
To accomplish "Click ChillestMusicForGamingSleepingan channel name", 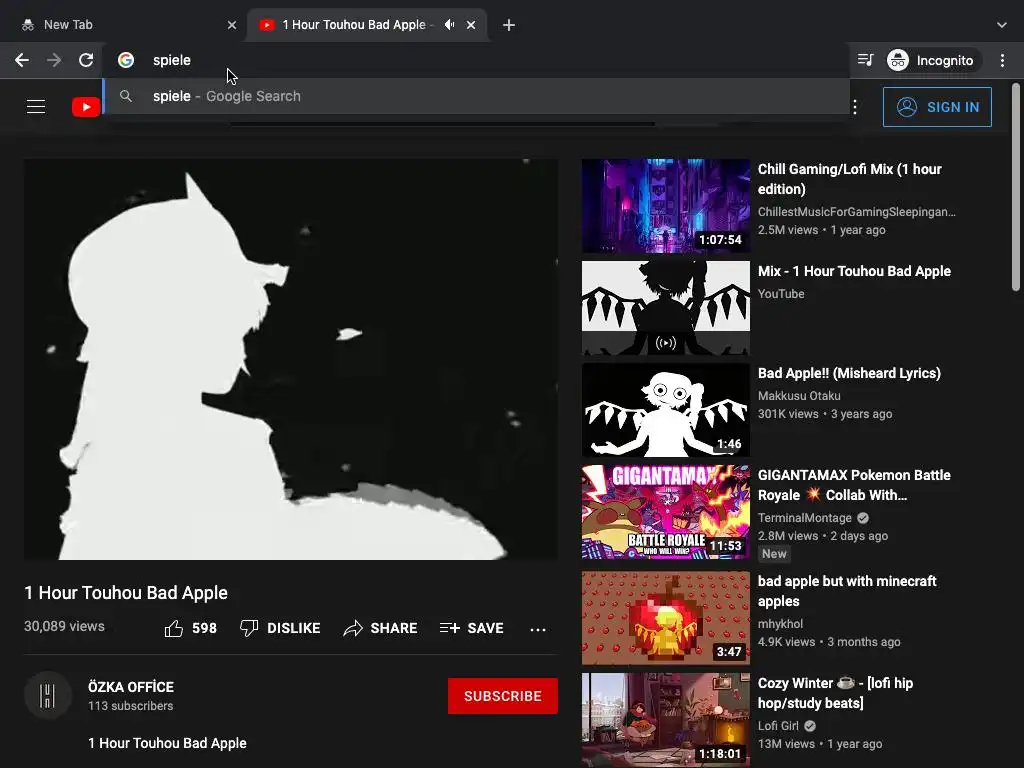I will coord(856,212).
